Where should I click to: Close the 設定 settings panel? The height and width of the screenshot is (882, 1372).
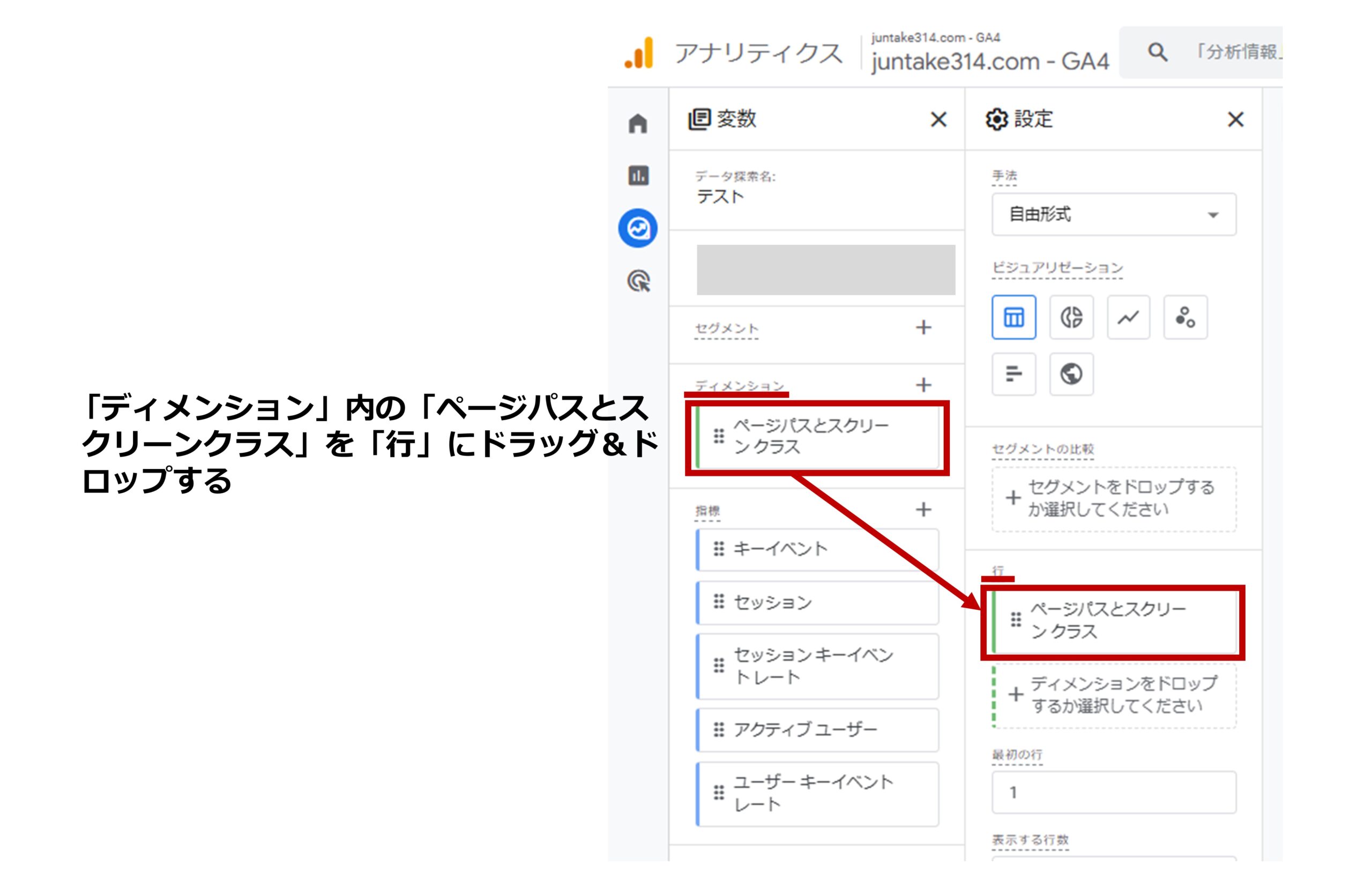point(1236,120)
